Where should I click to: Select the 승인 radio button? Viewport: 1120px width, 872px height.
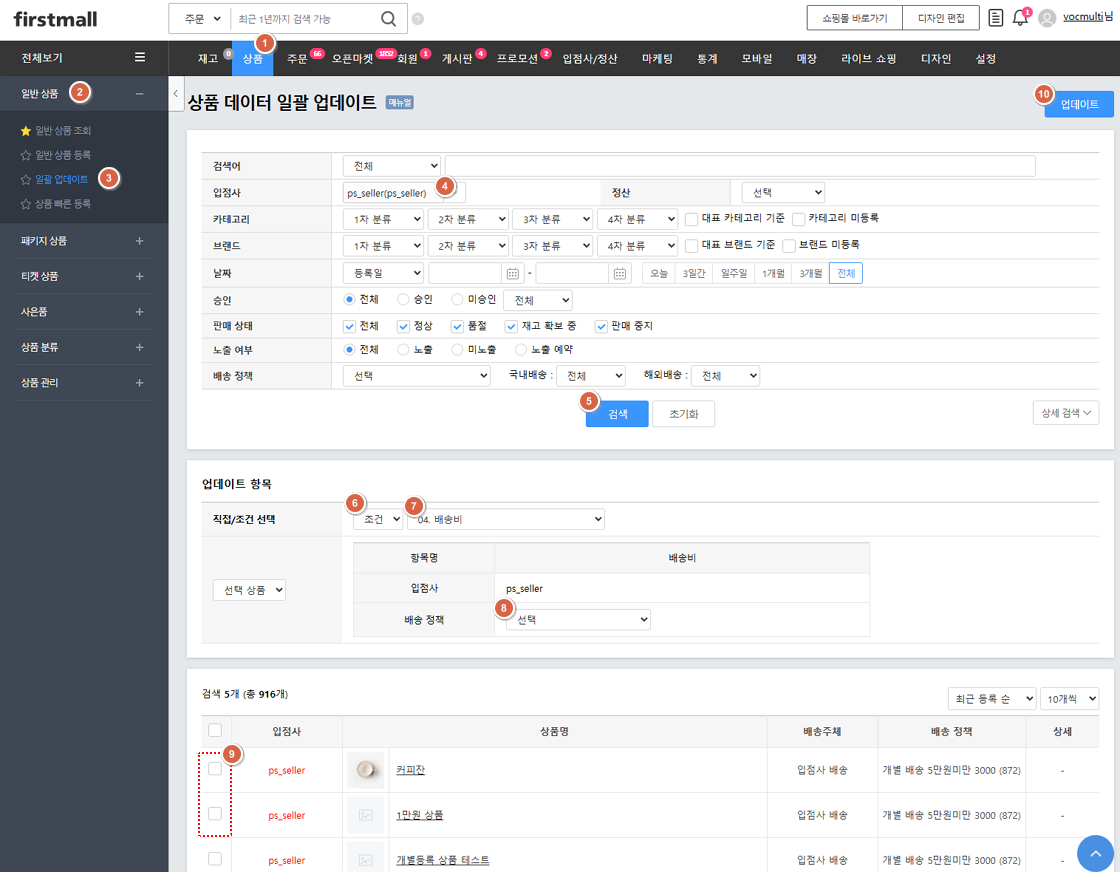(404, 299)
